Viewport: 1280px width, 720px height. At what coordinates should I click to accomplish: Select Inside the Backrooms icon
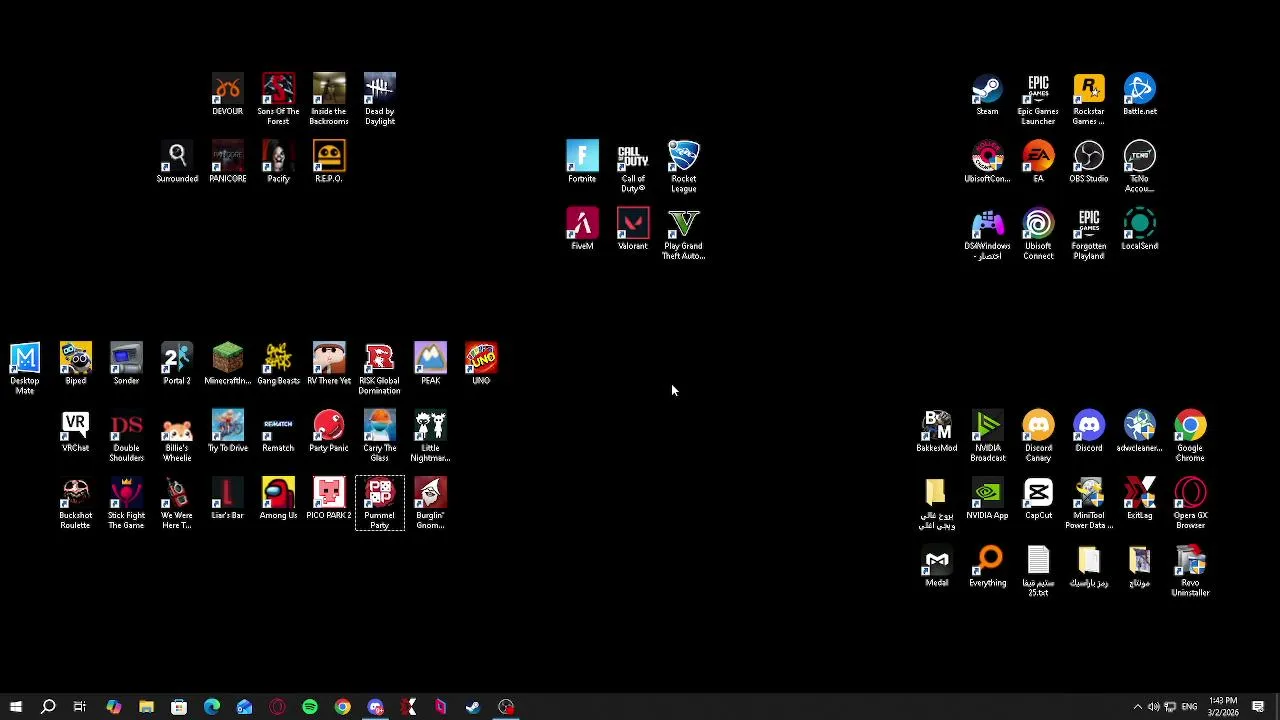tap(329, 99)
